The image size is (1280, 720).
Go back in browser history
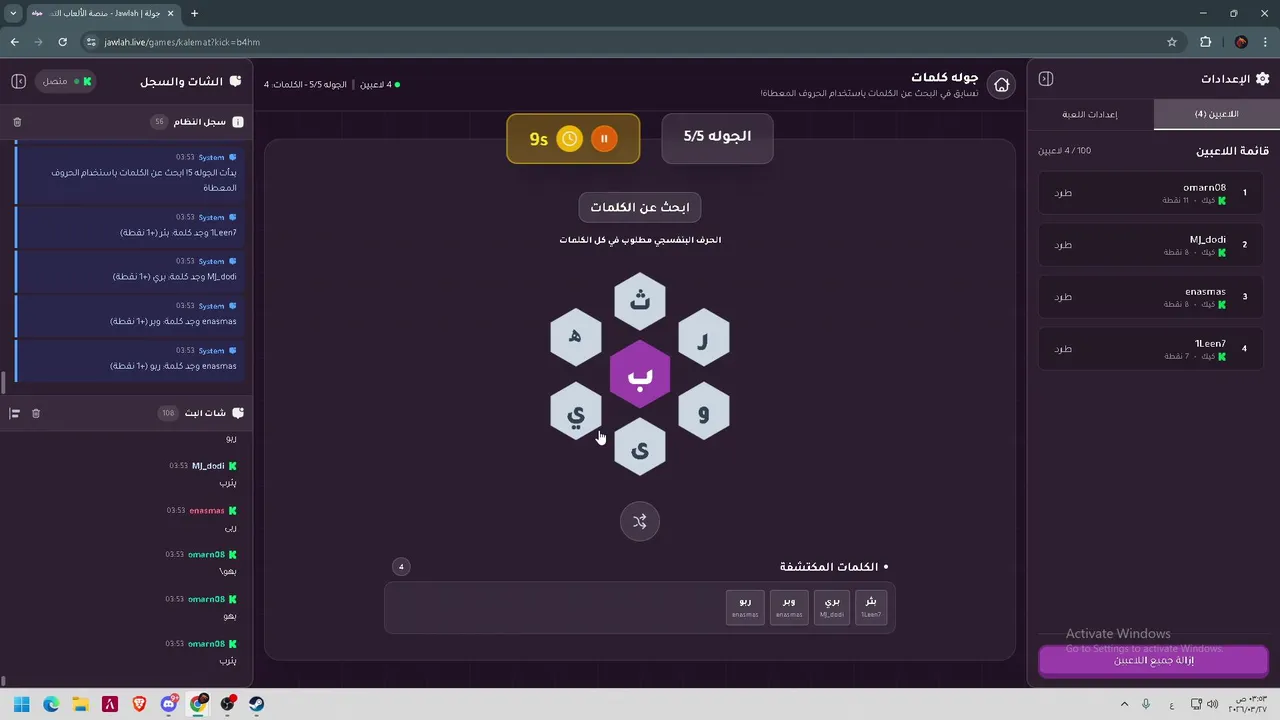[x=15, y=42]
